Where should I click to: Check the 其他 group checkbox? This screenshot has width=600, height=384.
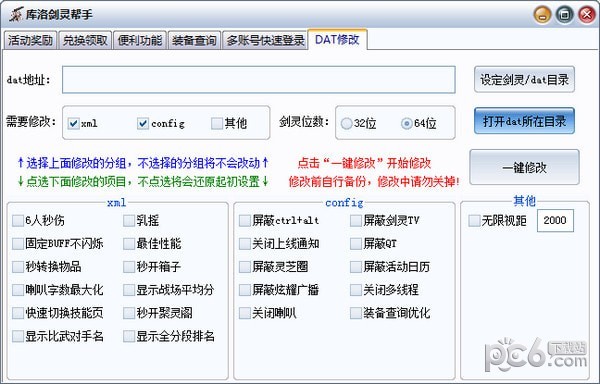point(217,123)
